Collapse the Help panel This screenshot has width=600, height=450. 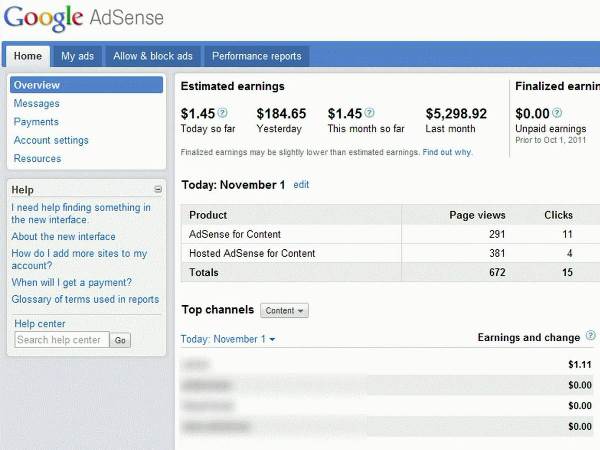[x=158, y=189]
